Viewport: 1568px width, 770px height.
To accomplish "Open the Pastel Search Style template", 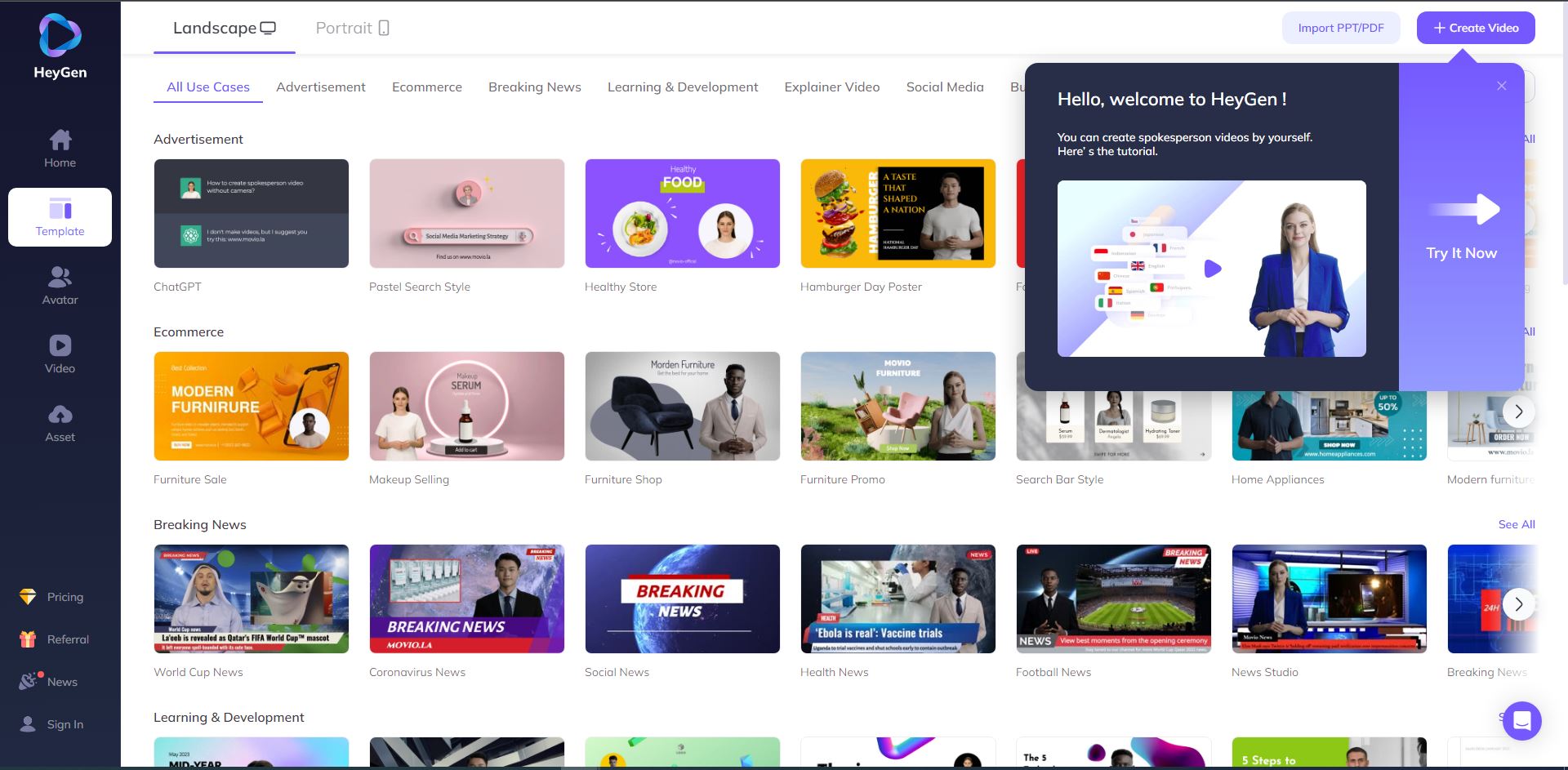I will (x=467, y=213).
